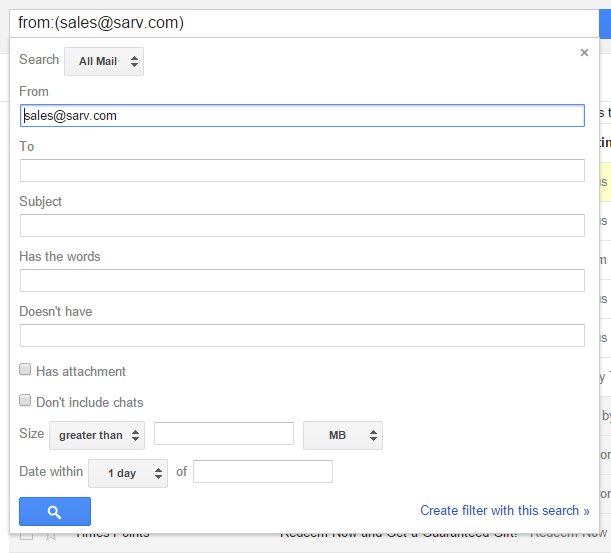
Task: Open Create filter with this search link
Action: point(505,510)
